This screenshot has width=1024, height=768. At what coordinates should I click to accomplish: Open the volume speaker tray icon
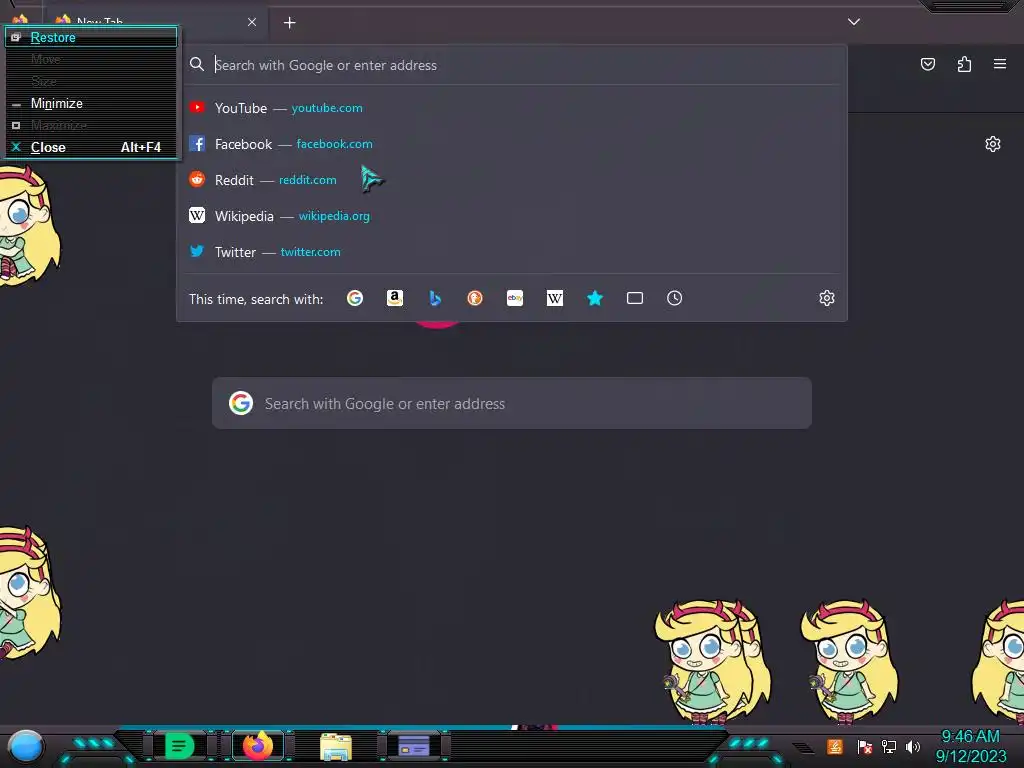pyautogui.click(x=912, y=746)
